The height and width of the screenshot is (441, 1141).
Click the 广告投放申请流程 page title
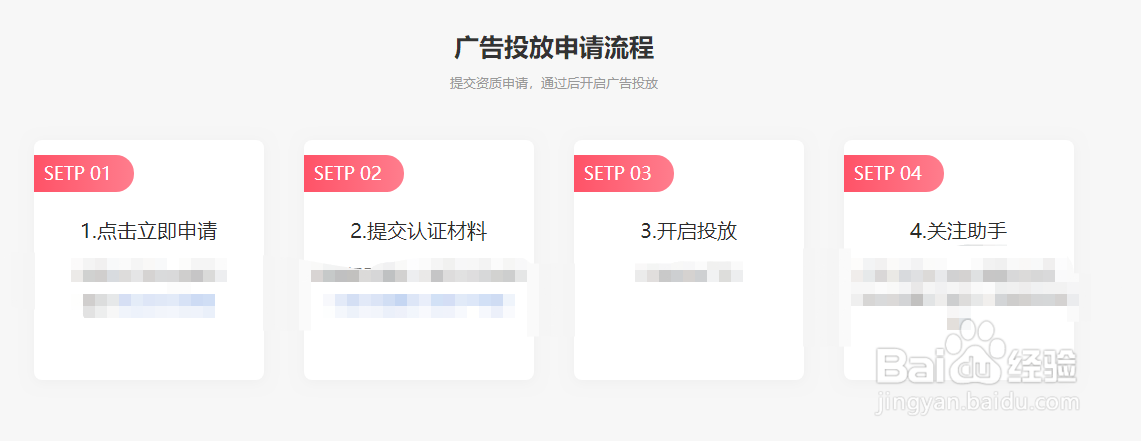554,48
